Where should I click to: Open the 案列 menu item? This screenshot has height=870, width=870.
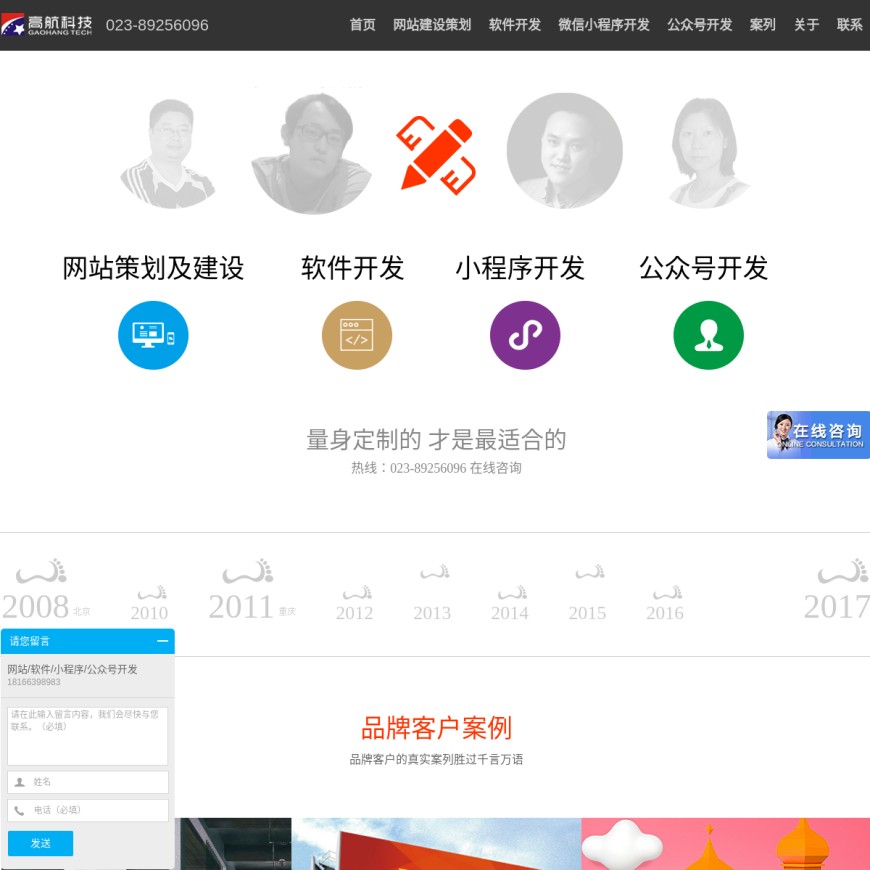tap(762, 25)
